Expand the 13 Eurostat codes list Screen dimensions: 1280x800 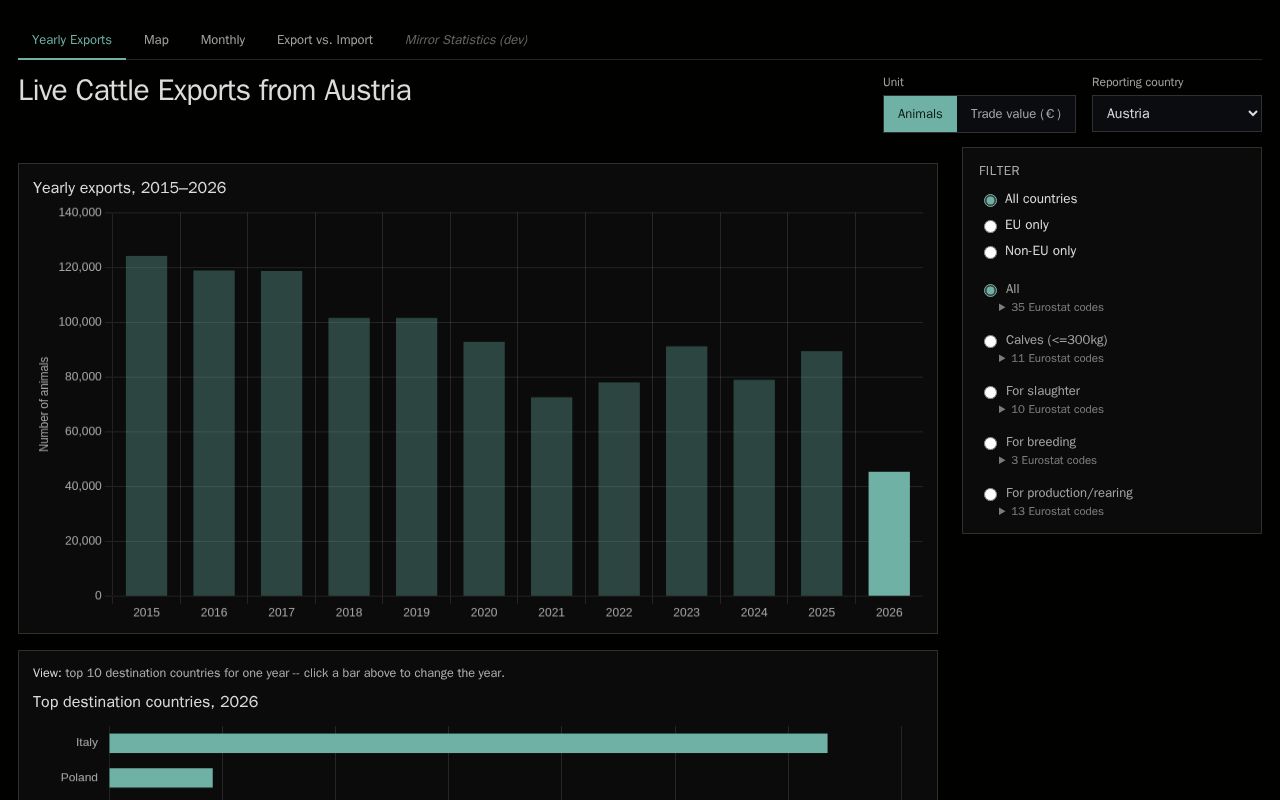[x=1051, y=511]
